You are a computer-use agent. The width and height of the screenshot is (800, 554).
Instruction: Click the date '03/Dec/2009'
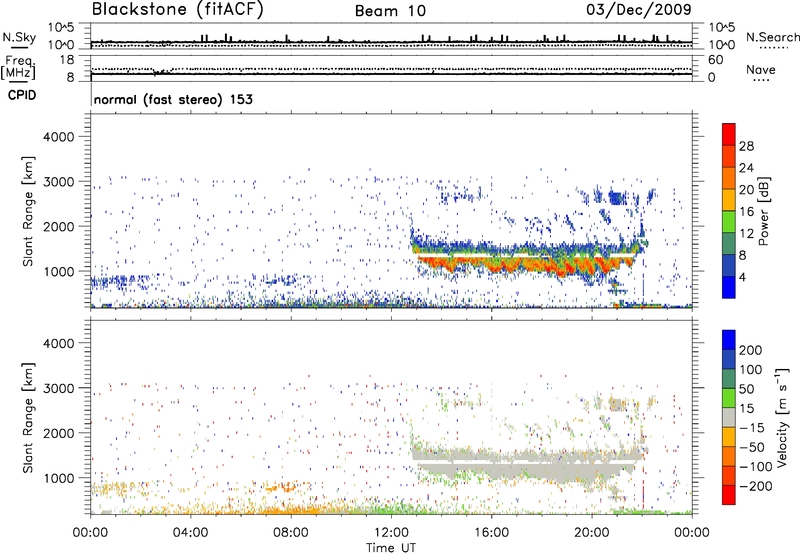click(x=639, y=9)
